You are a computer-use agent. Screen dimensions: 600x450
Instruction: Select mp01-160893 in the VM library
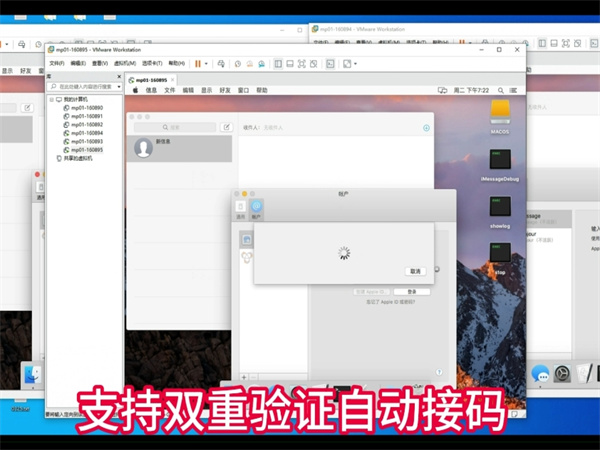click(x=85, y=141)
